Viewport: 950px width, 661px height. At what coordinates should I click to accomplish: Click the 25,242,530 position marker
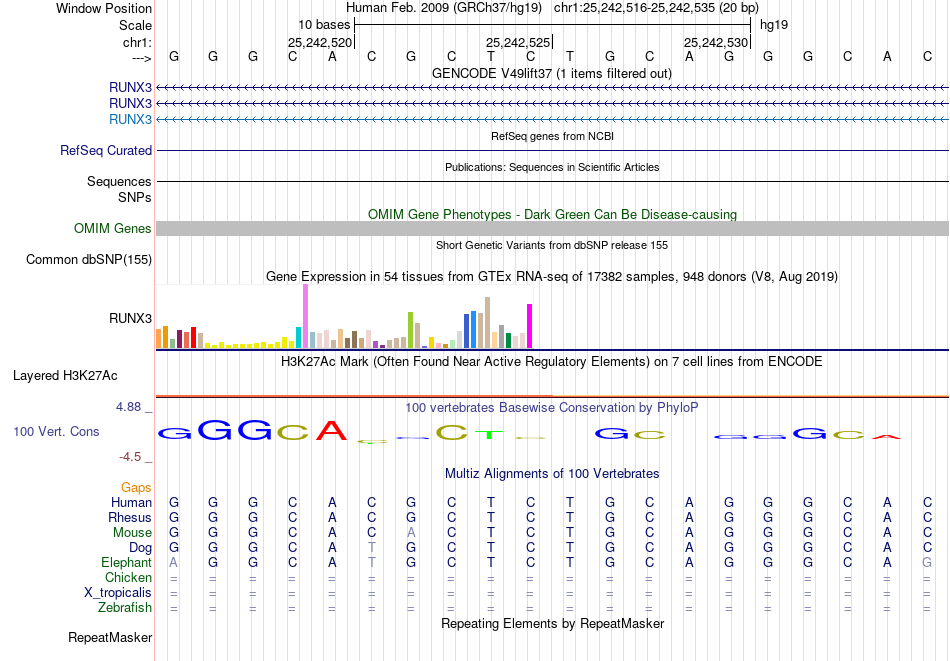pyautogui.click(x=716, y=42)
